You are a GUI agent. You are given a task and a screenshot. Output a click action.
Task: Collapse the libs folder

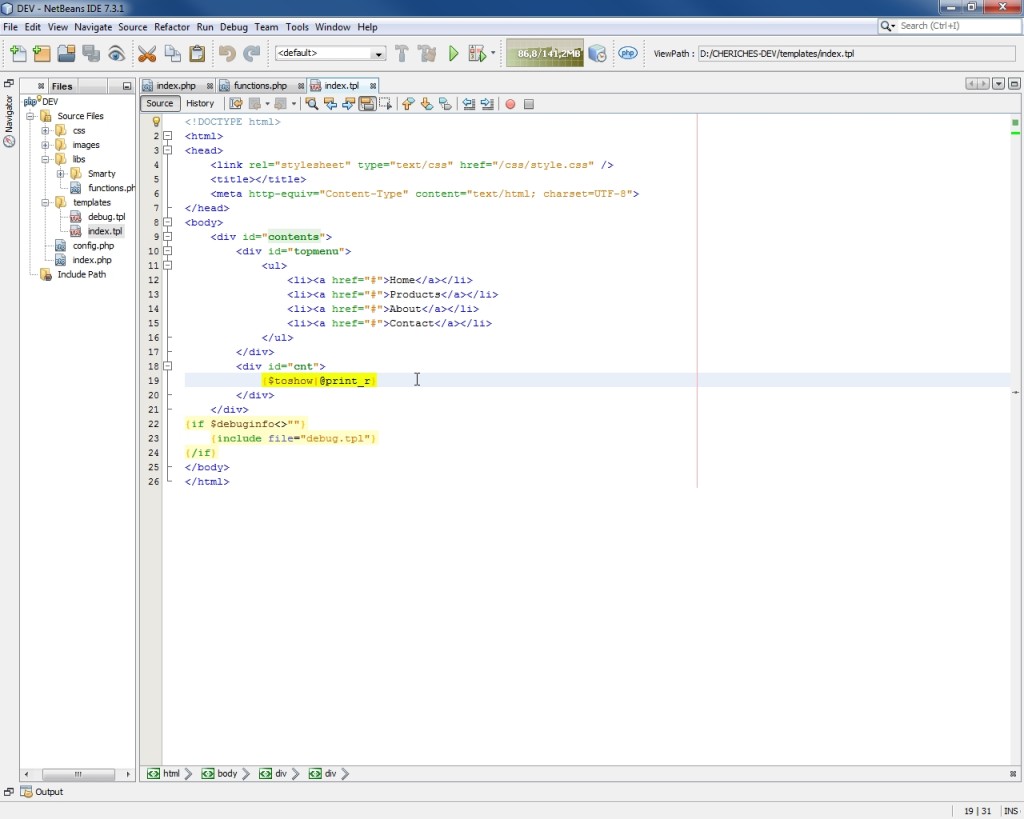[45, 159]
